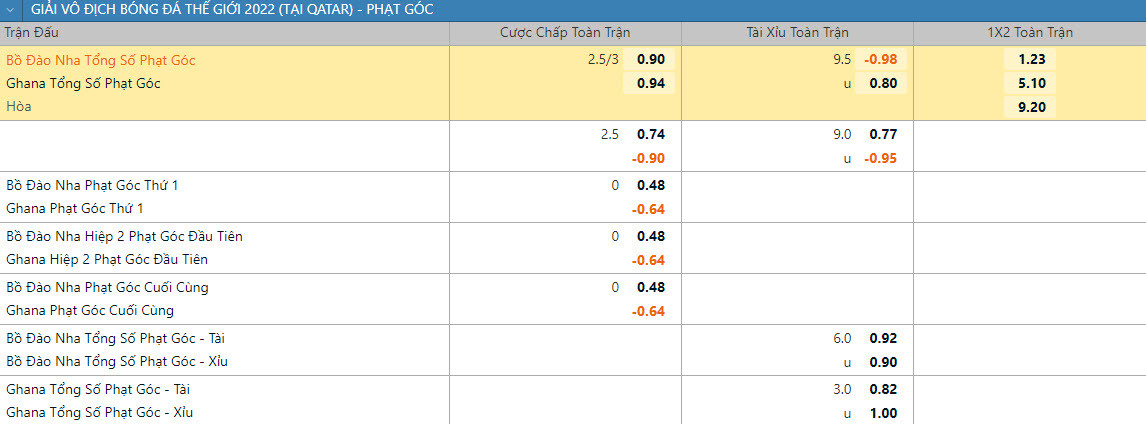Pick under 9.0 odds -0.95

[881, 158]
